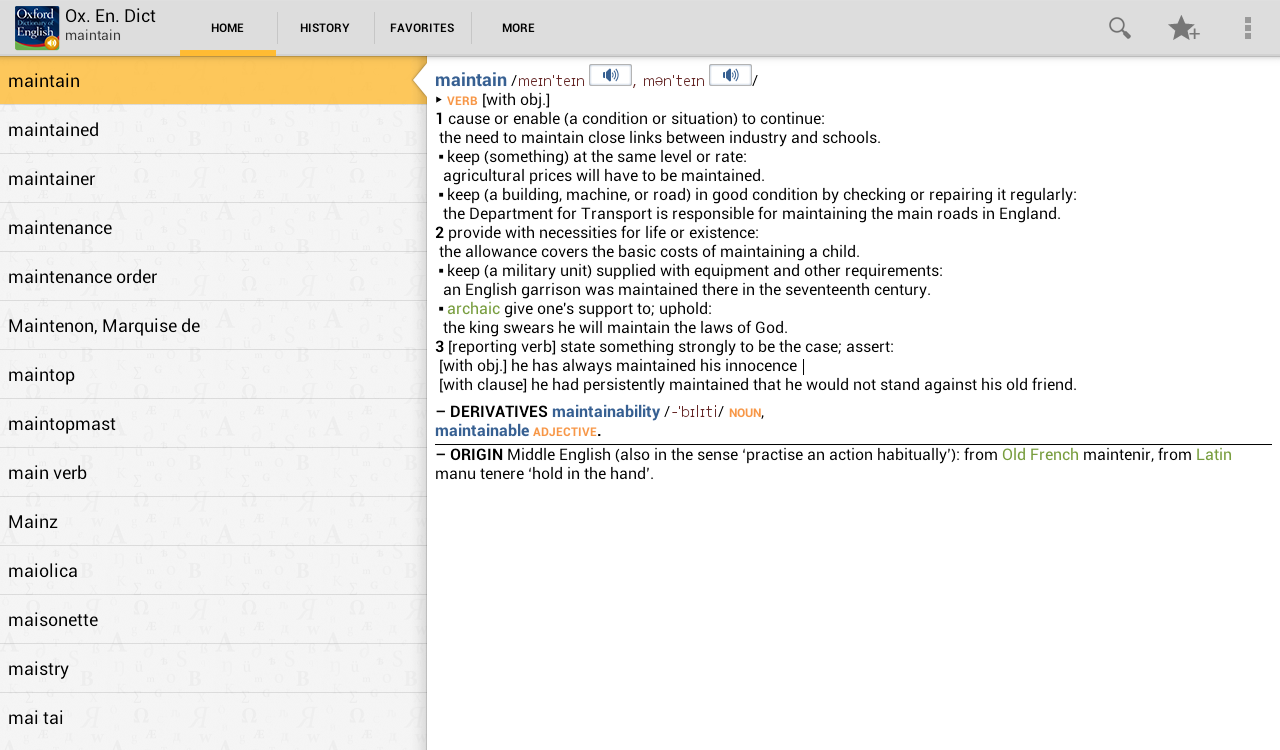
Task: Follow the Old French origin link
Action: (1040, 454)
